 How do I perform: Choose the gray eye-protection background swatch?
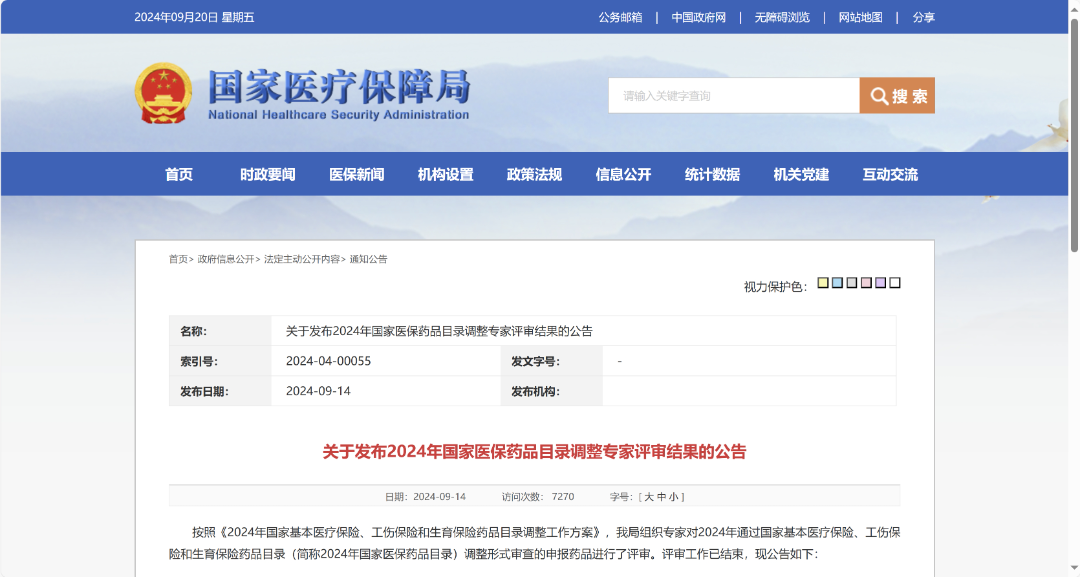[852, 283]
